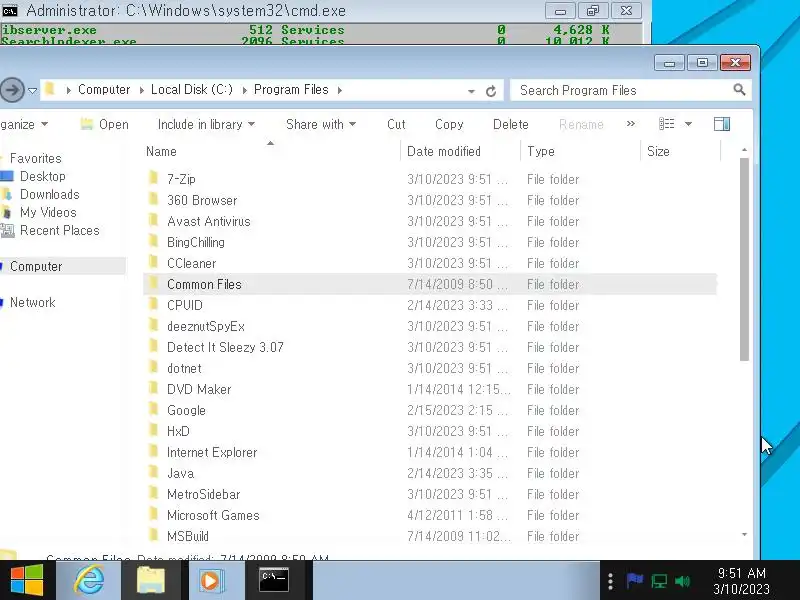Select the Microsoft Games folder row

(x=430, y=515)
